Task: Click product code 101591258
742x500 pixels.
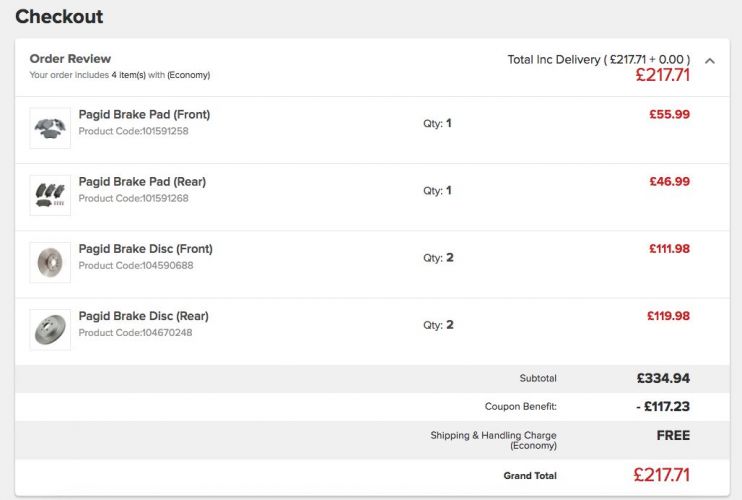Action: (133, 131)
